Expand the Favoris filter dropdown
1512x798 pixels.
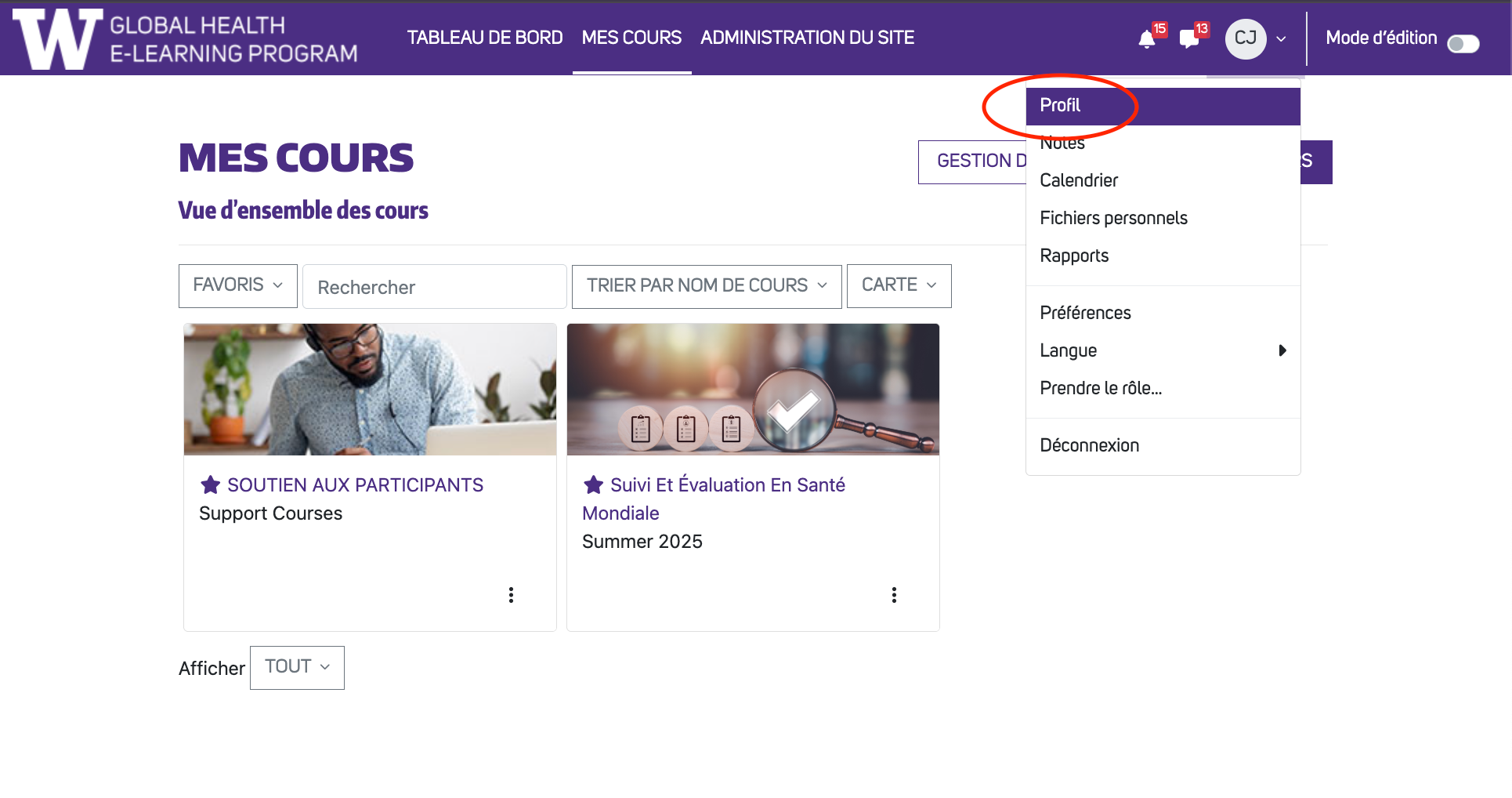click(237, 285)
